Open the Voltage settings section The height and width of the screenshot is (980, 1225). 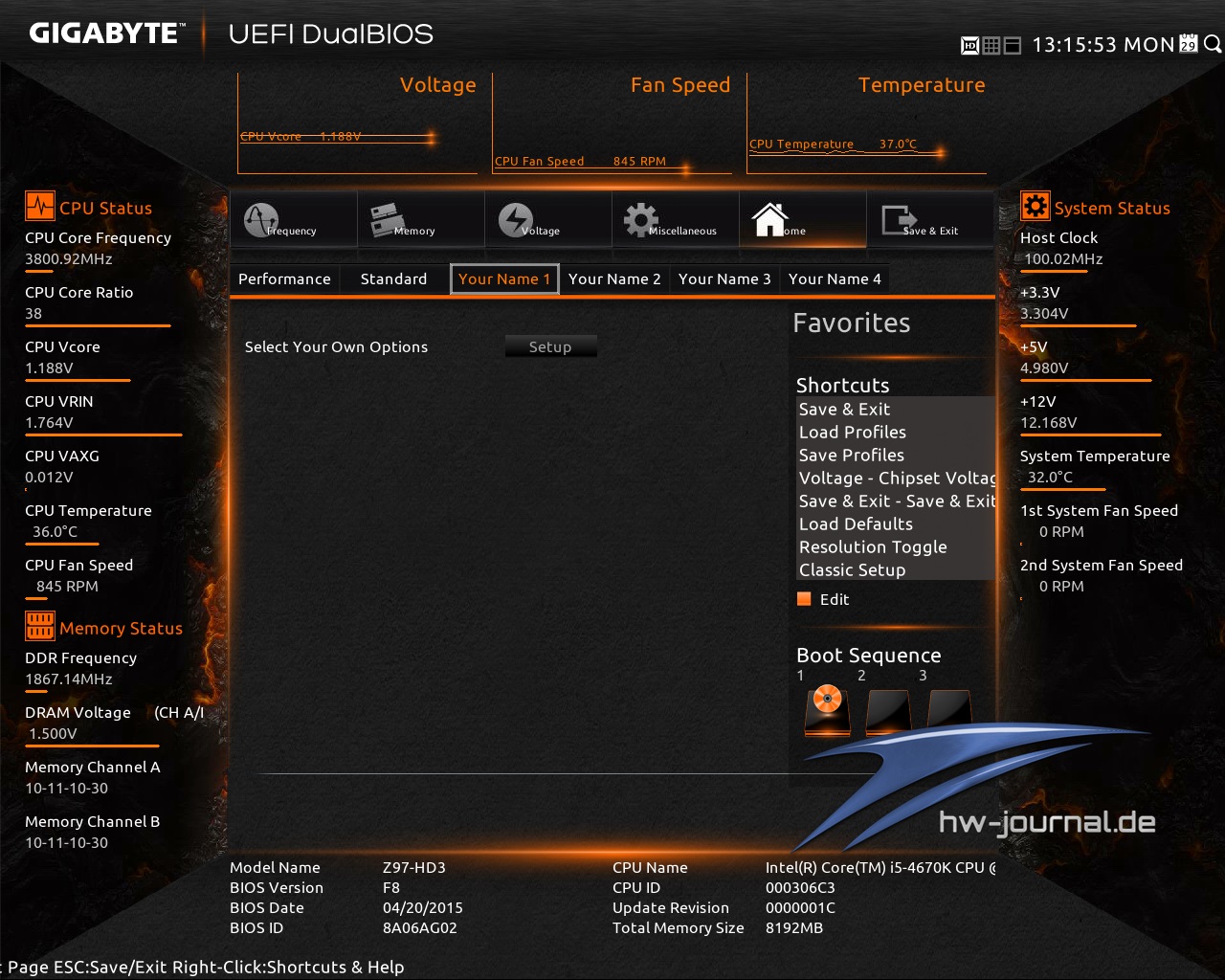click(548, 220)
